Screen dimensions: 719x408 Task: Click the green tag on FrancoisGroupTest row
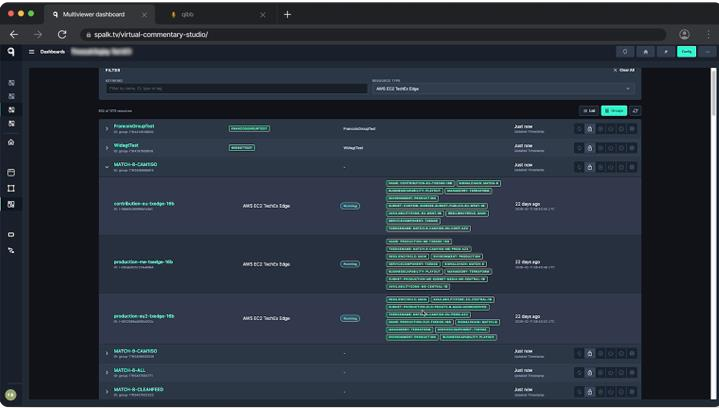[x=249, y=129]
